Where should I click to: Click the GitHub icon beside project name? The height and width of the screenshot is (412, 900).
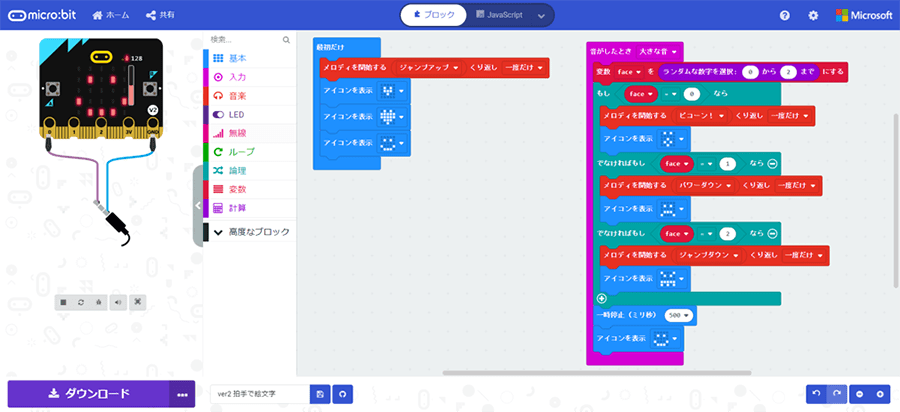point(343,394)
